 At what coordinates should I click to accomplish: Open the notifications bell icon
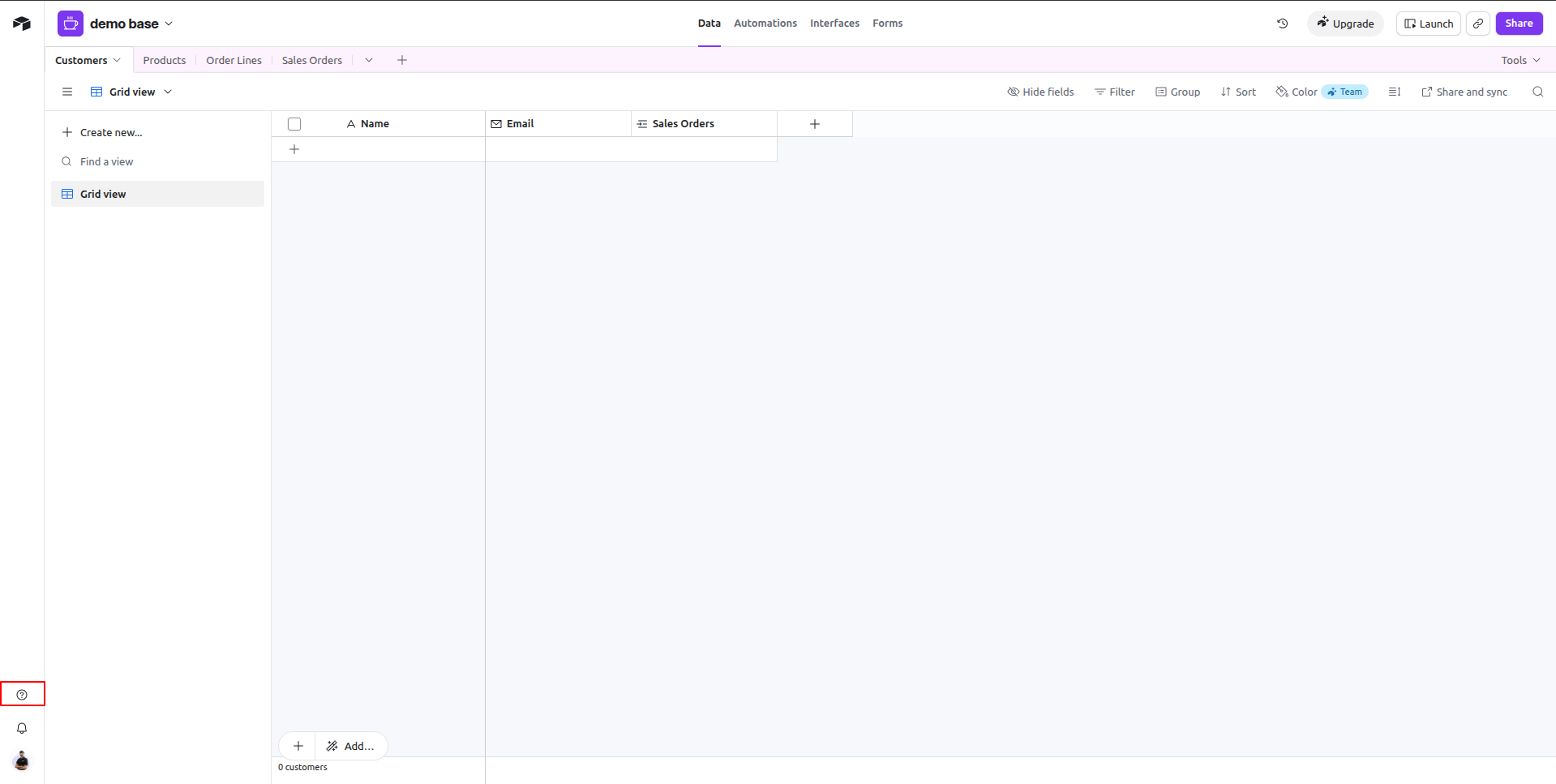[22, 728]
